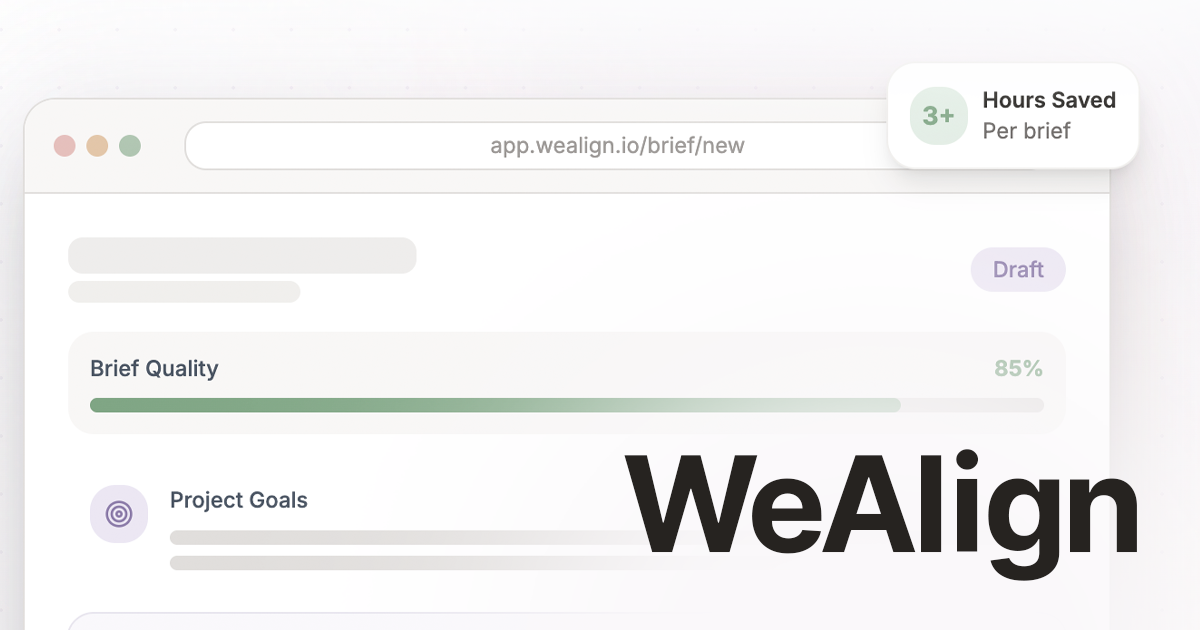
Task: Click the yellow window dot
Action: coord(97,146)
